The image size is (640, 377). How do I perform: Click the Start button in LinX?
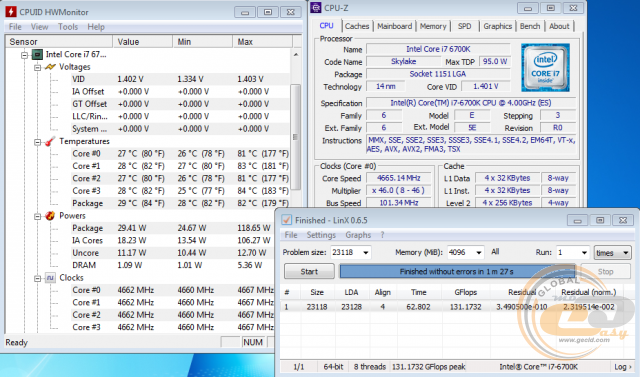(309, 272)
